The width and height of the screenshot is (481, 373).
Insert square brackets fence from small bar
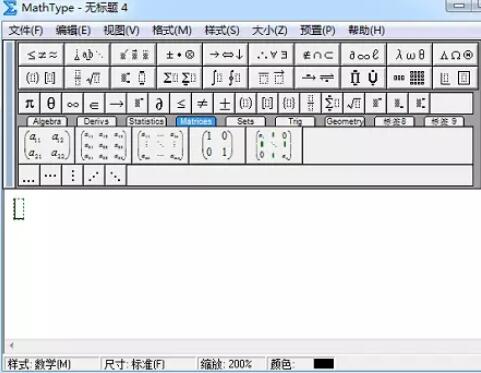click(x=267, y=104)
